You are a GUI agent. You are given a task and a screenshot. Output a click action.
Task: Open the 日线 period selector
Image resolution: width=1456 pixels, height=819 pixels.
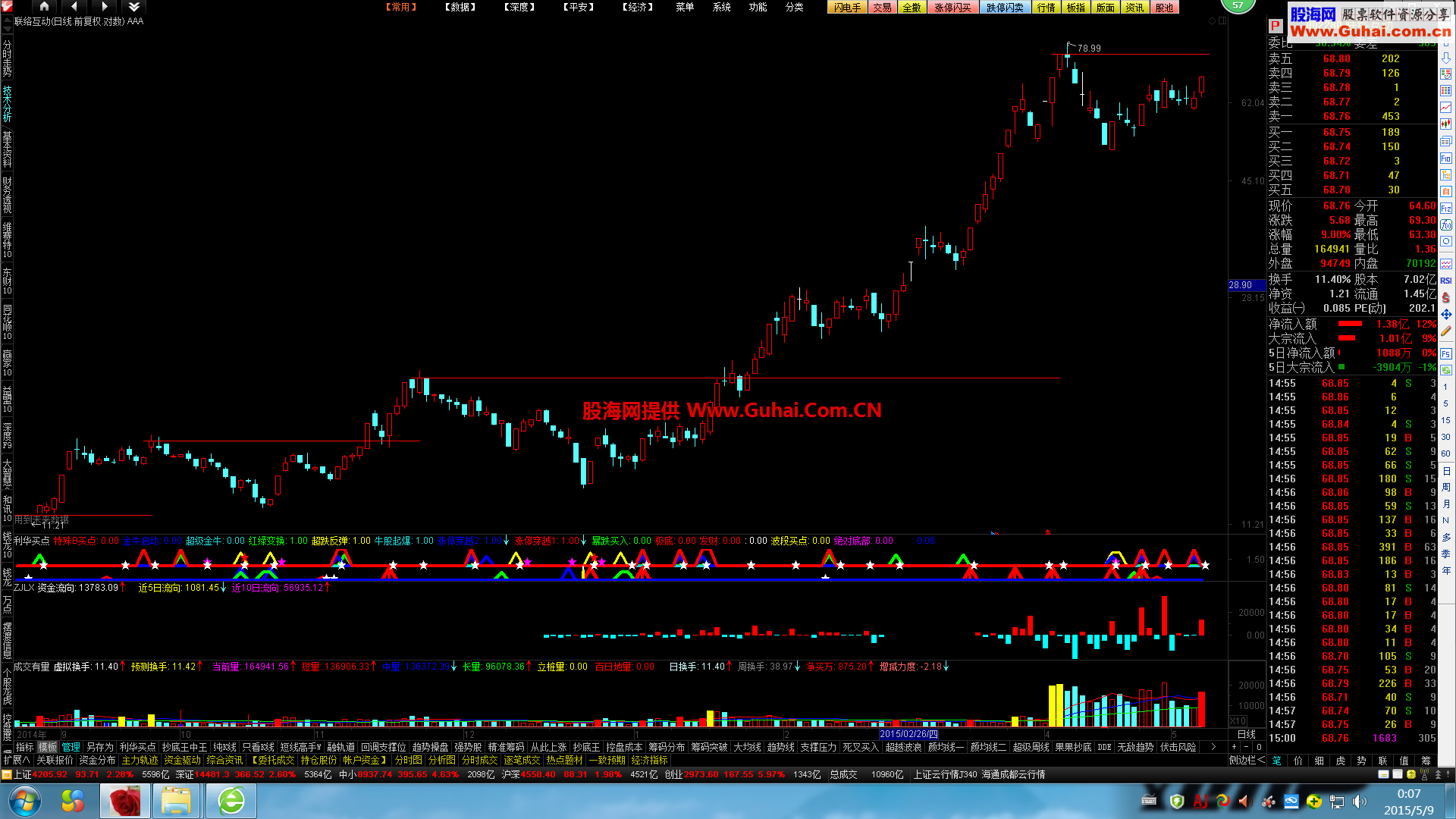click(1247, 734)
